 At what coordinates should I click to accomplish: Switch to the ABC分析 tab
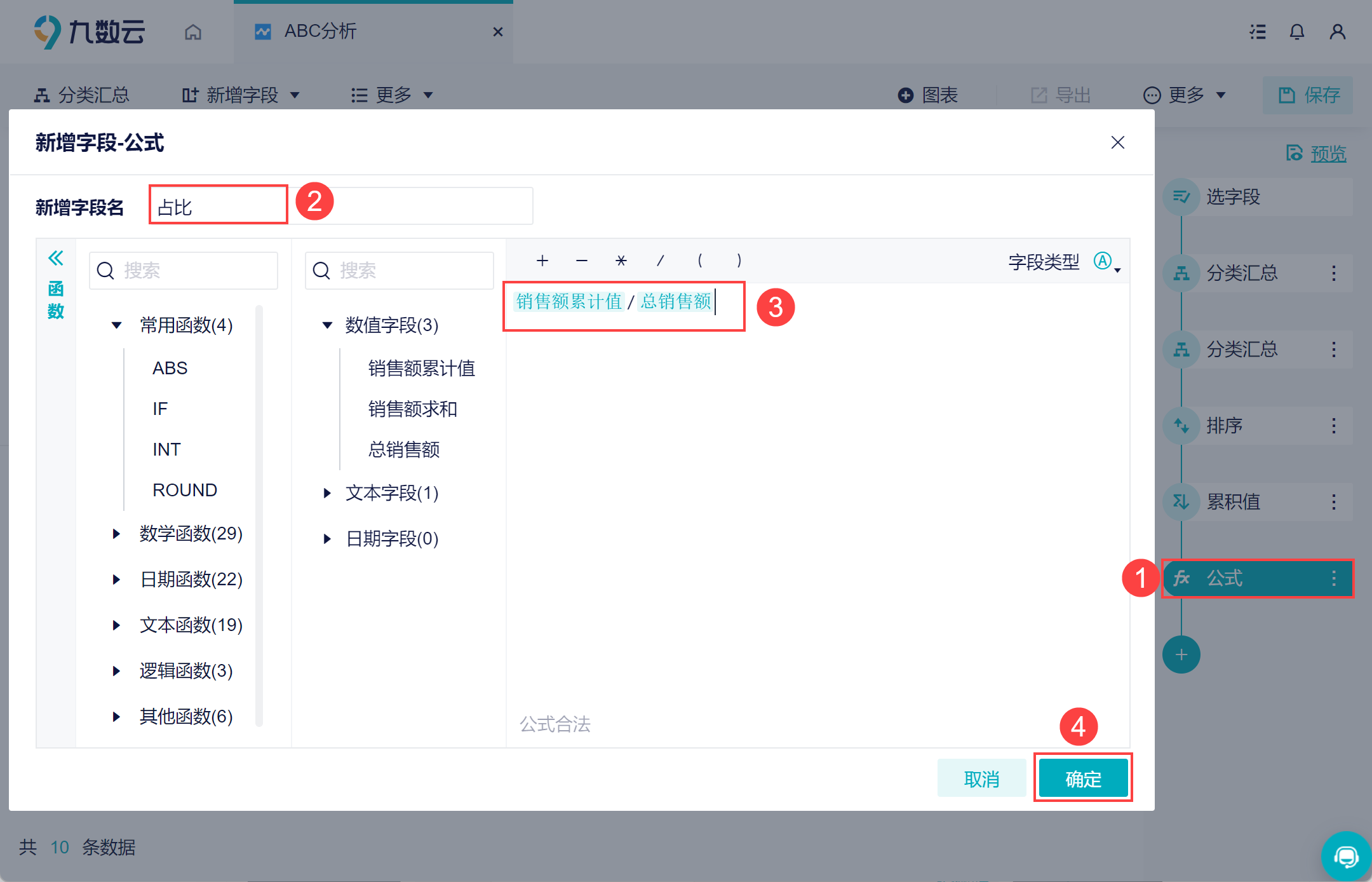pos(321,32)
